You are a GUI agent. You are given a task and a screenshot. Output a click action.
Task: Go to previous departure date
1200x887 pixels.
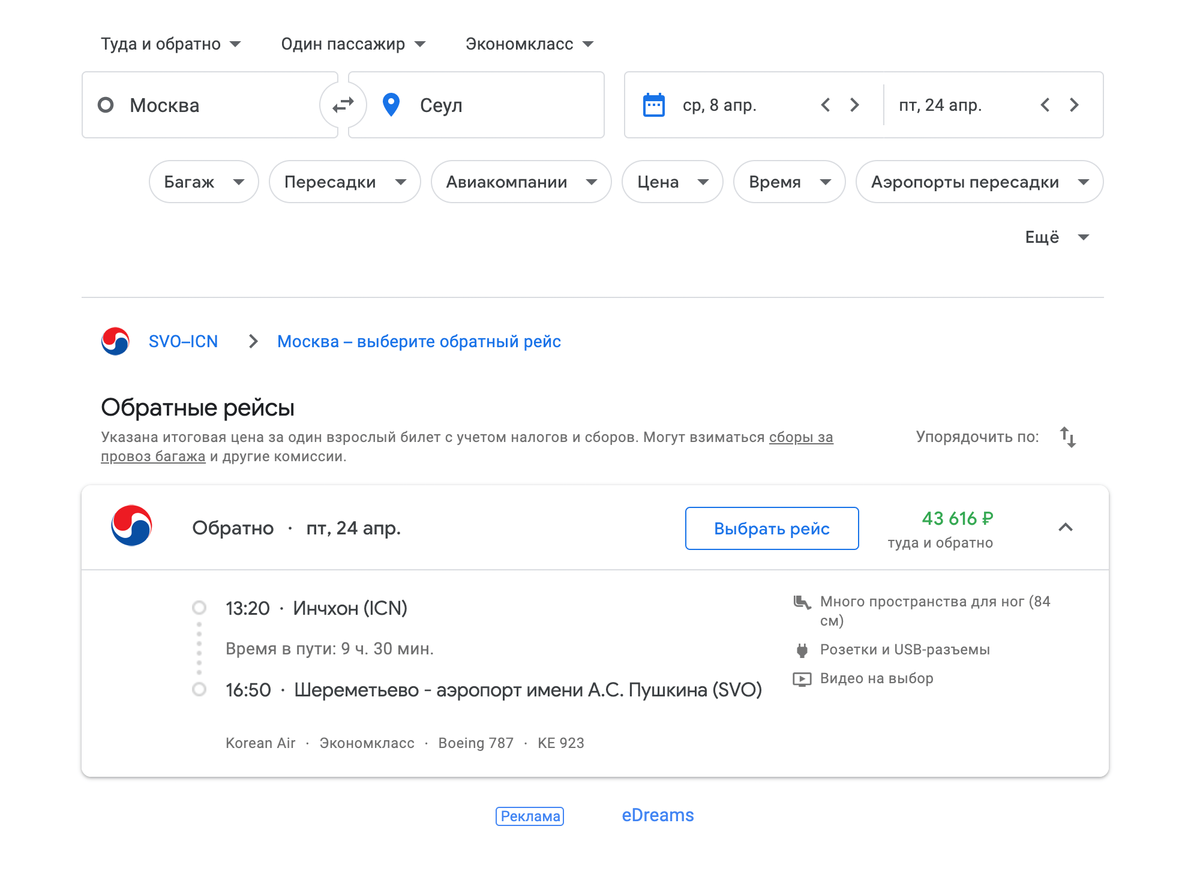(x=825, y=105)
